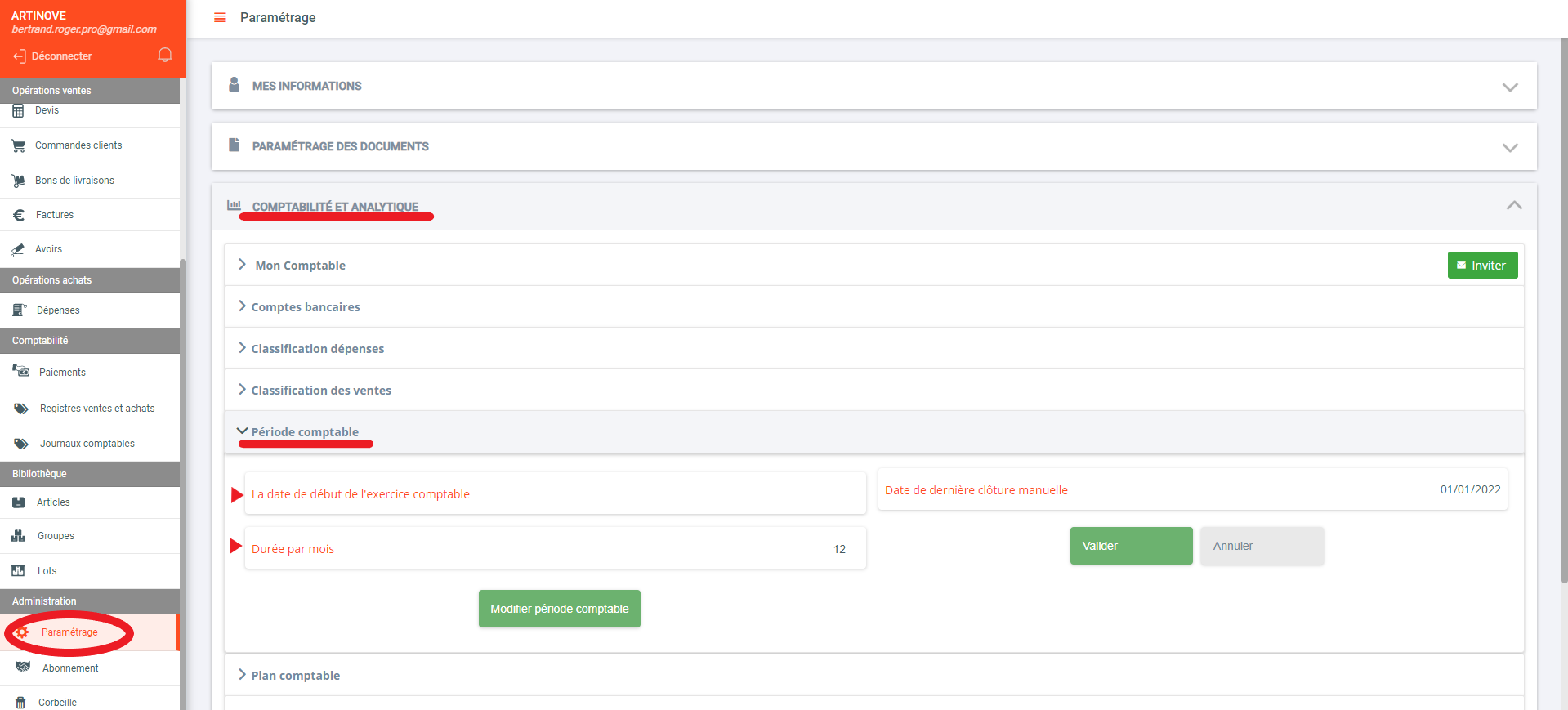Screen dimensions: 1568x710
Task: Click the Valider button
Action: coord(1131,546)
